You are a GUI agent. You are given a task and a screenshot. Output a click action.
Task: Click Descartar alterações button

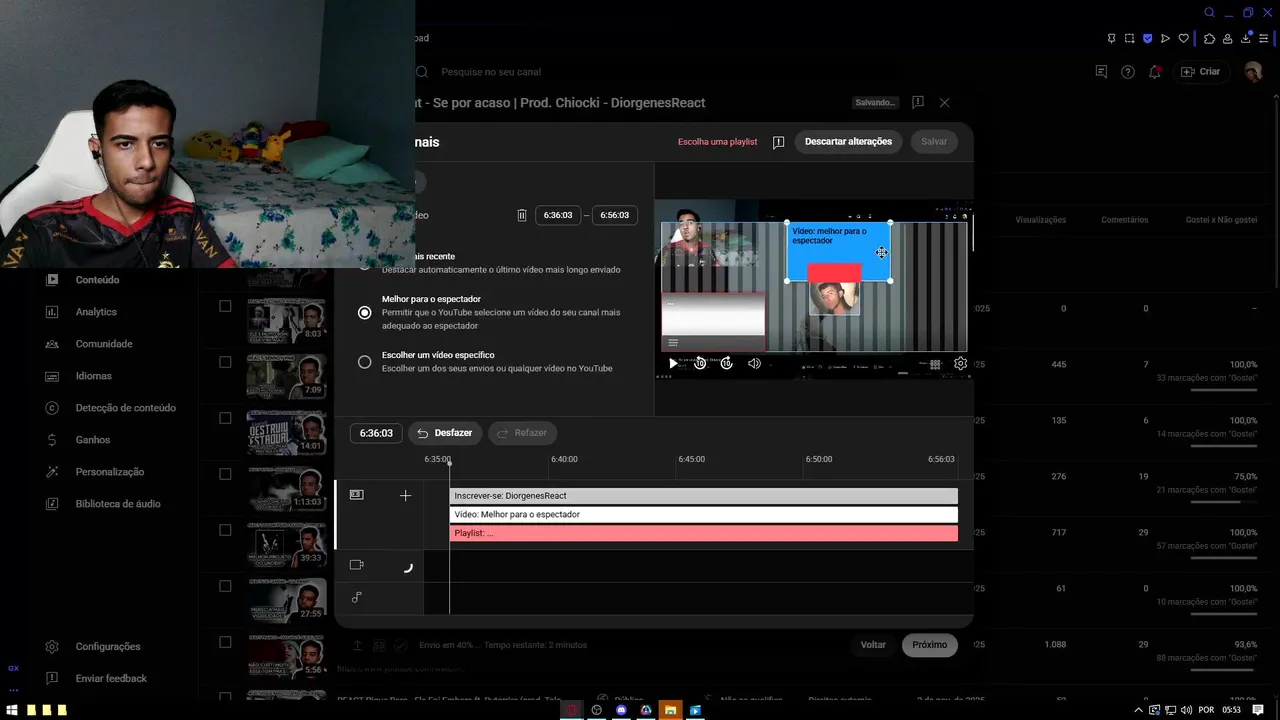(x=848, y=142)
